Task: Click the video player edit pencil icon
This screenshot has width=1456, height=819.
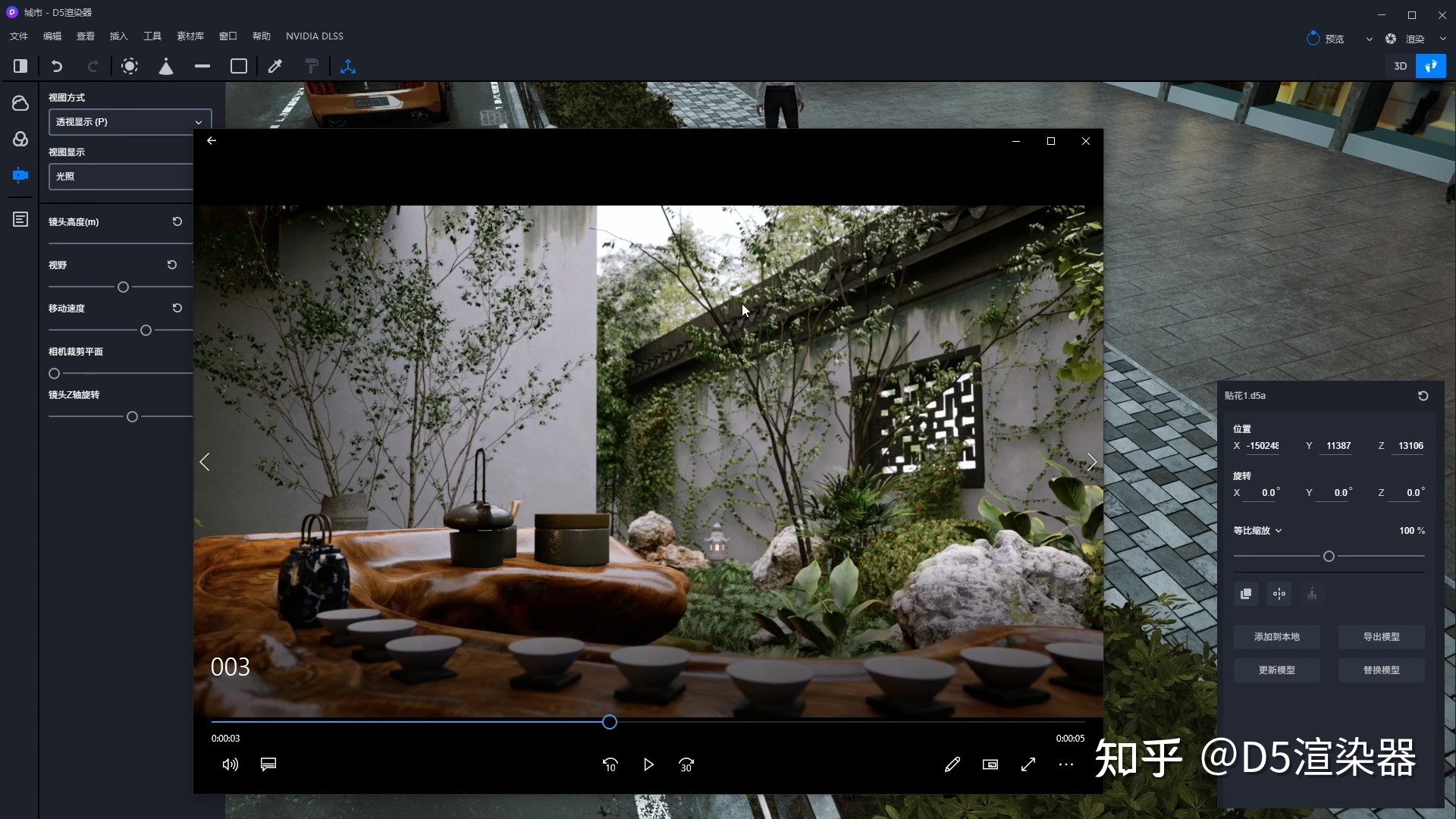Action: tap(952, 764)
